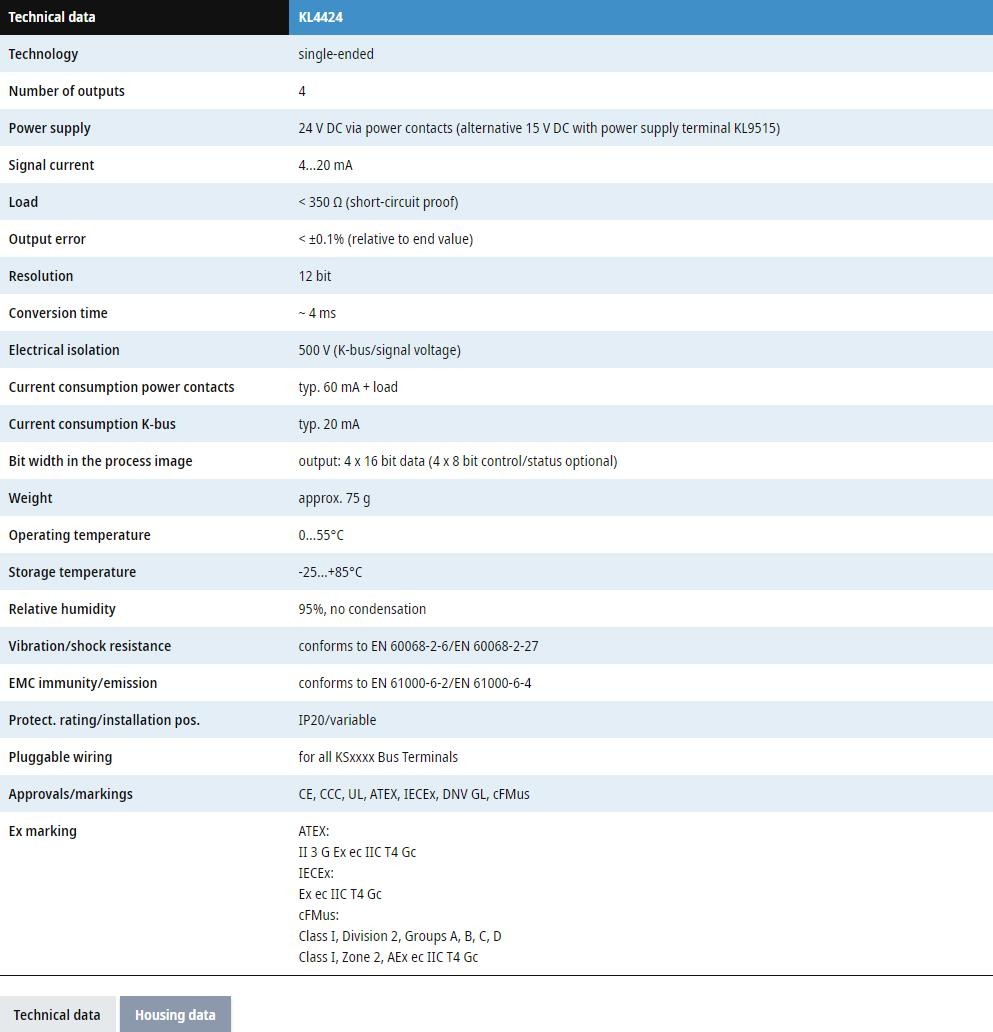Click the 'Power supply' row label
The image size is (993, 1032).
49,128
